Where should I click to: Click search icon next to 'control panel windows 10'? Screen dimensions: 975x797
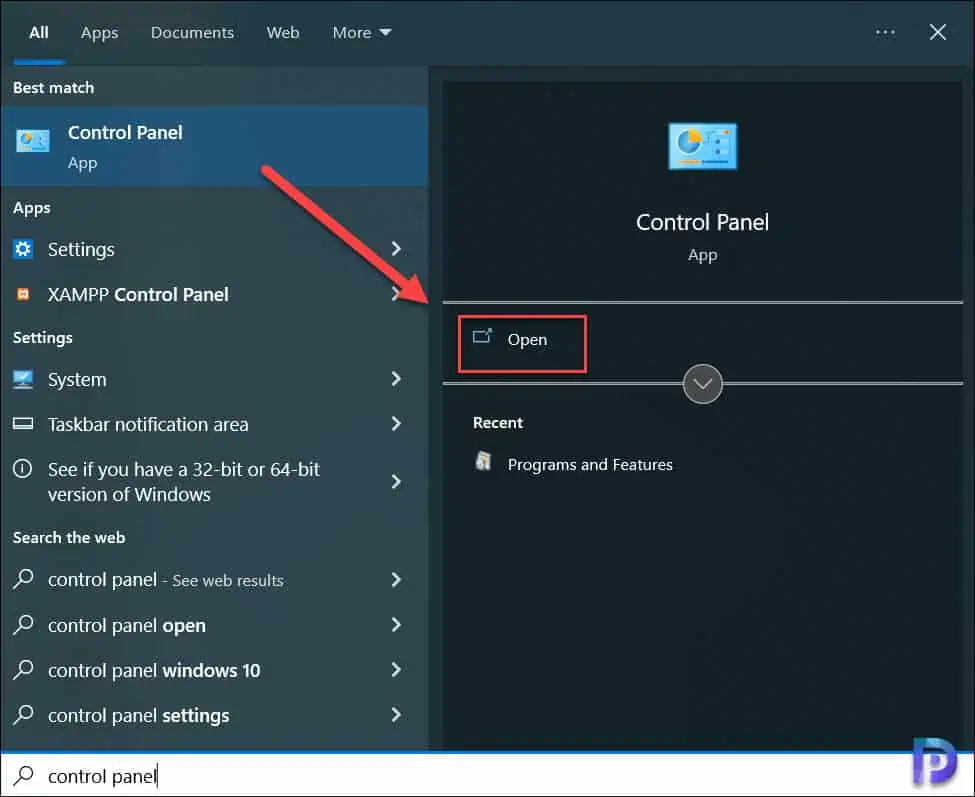click(24, 670)
